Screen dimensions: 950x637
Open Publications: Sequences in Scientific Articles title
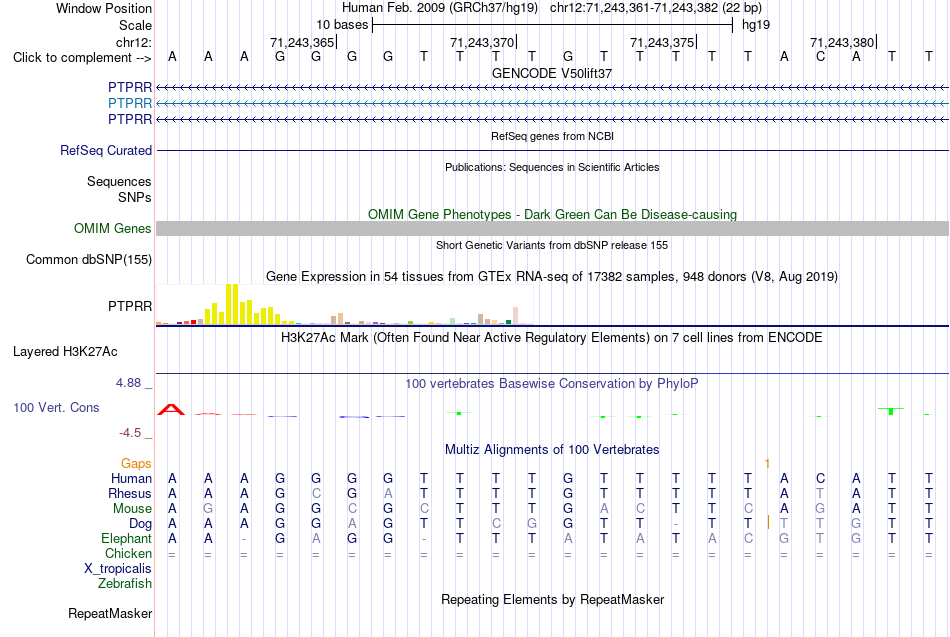pos(552,167)
